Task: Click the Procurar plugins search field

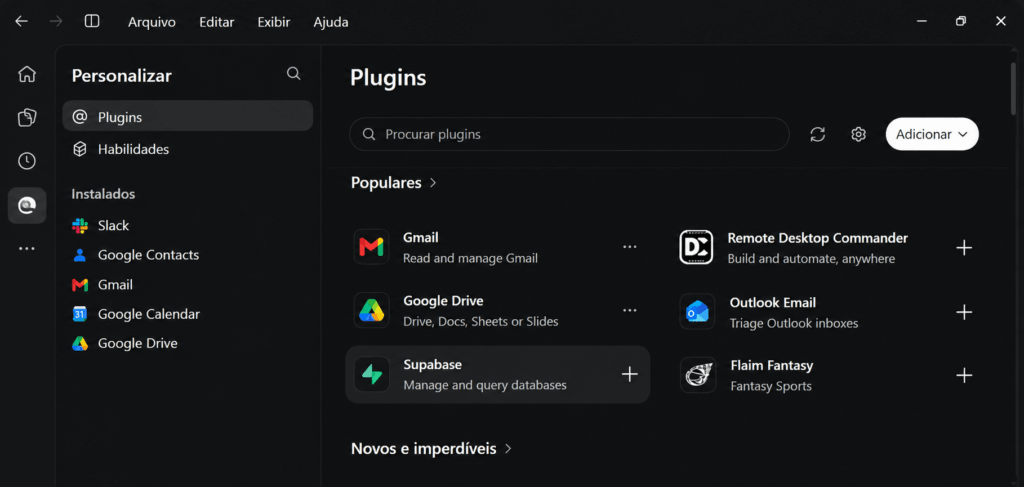Action: coord(569,134)
